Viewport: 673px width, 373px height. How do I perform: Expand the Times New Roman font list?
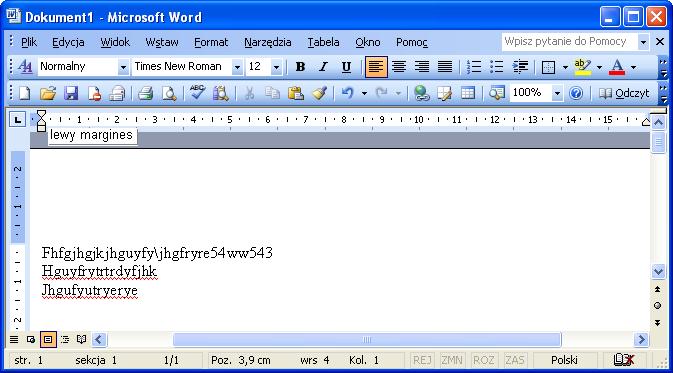coord(236,67)
